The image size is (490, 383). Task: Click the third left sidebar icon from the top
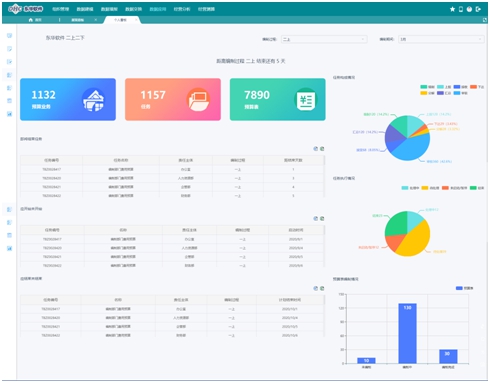pos(9,62)
